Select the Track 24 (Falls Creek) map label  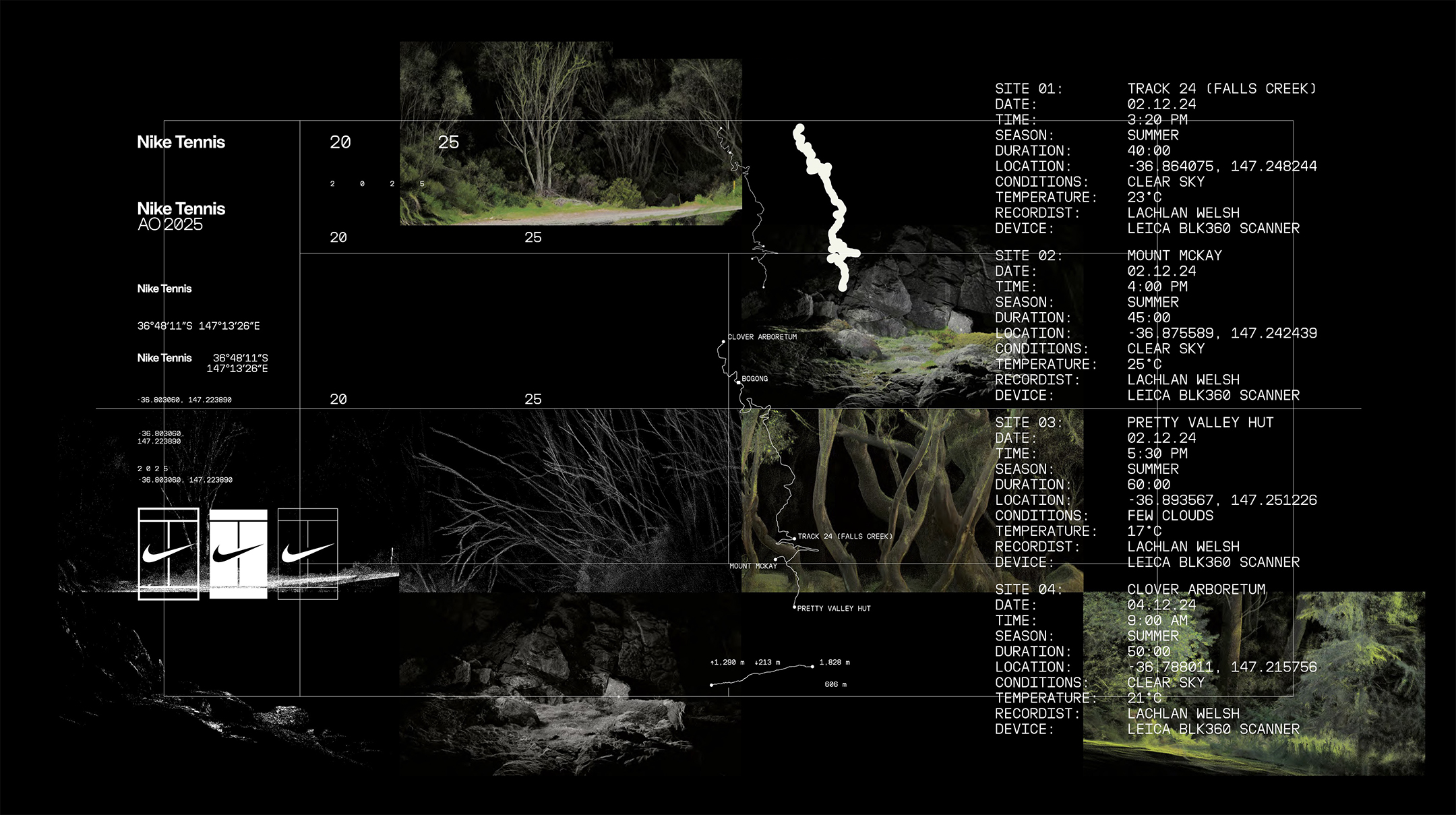[x=845, y=537]
